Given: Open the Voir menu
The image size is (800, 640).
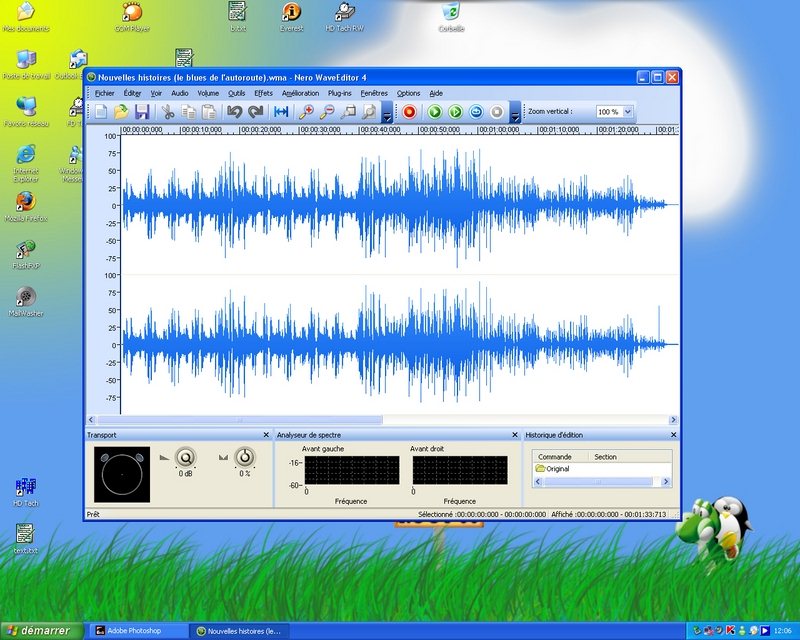Looking at the screenshot, I should click(156, 93).
